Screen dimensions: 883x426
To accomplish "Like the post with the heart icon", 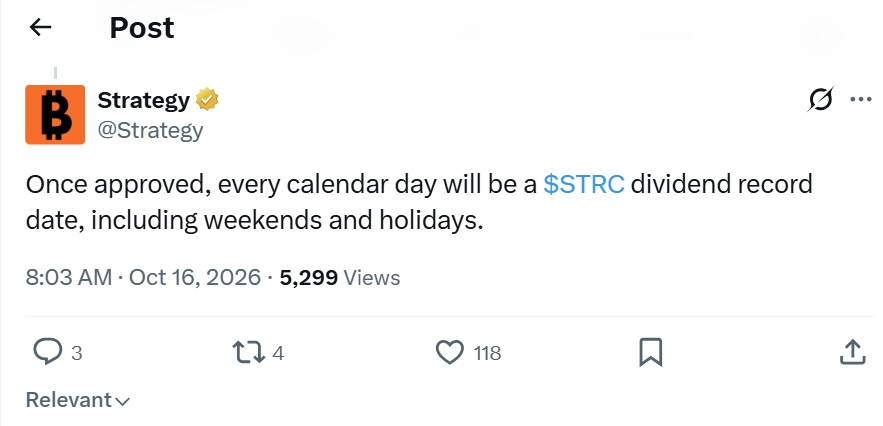I will (450, 352).
